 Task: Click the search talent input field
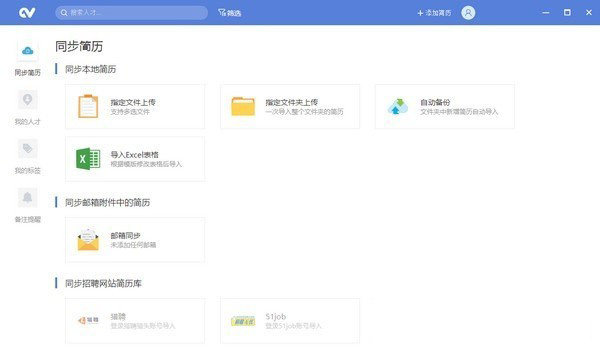[x=131, y=13]
